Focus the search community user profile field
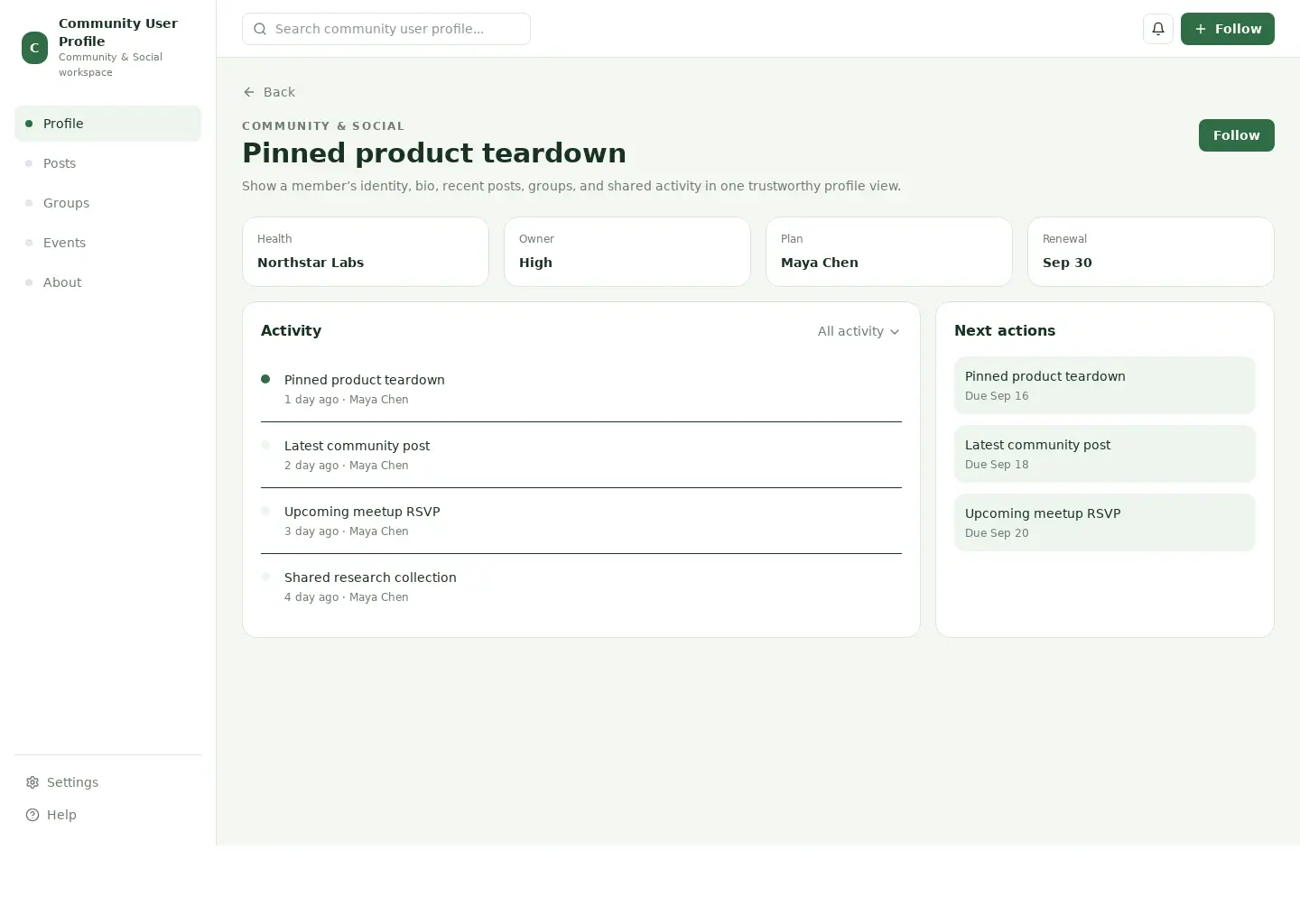 386,29
